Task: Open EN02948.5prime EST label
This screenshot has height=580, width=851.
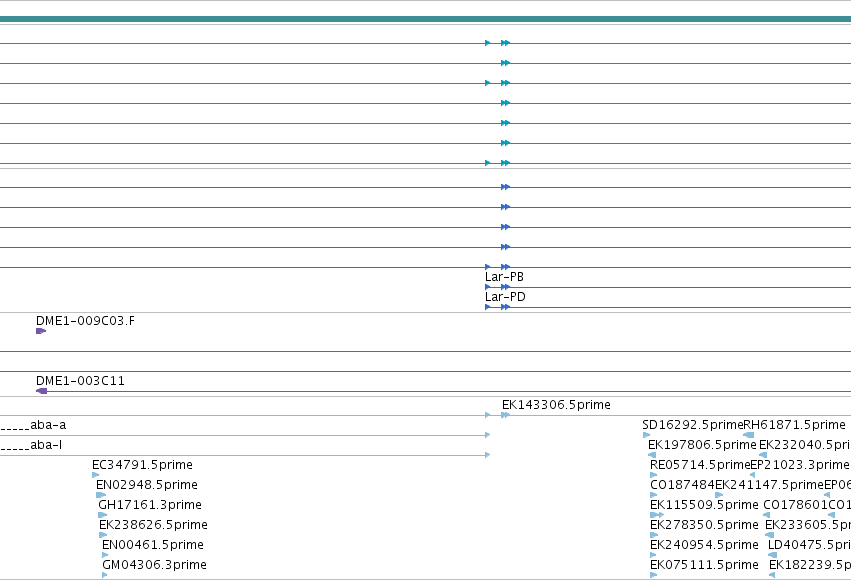Action: tap(147, 485)
